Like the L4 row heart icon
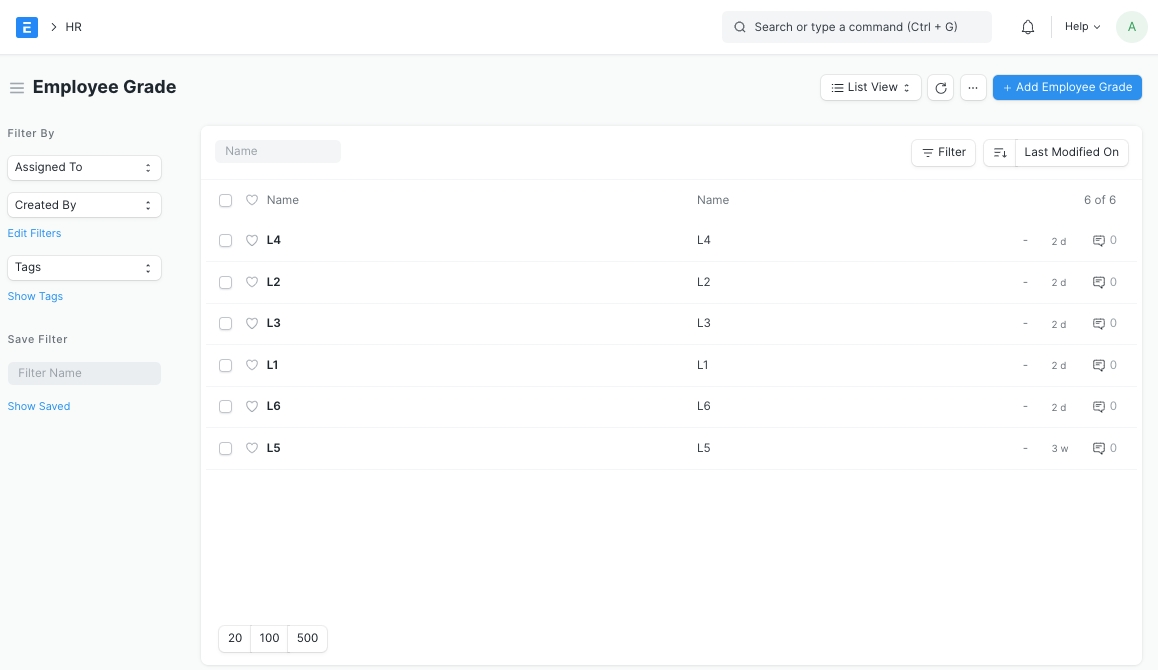The image size is (1158, 670). click(252, 241)
